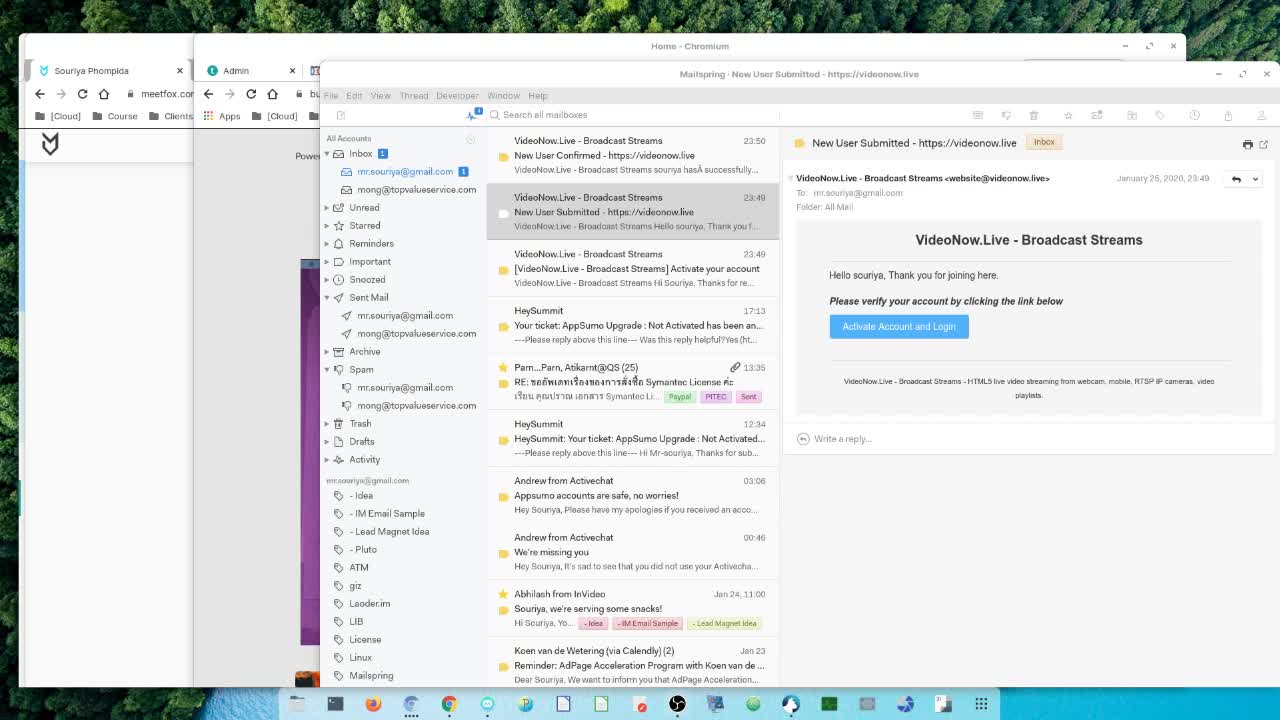Open Google Chrome from the taskbar
The image size is (1280, 720).
(449, 704)
